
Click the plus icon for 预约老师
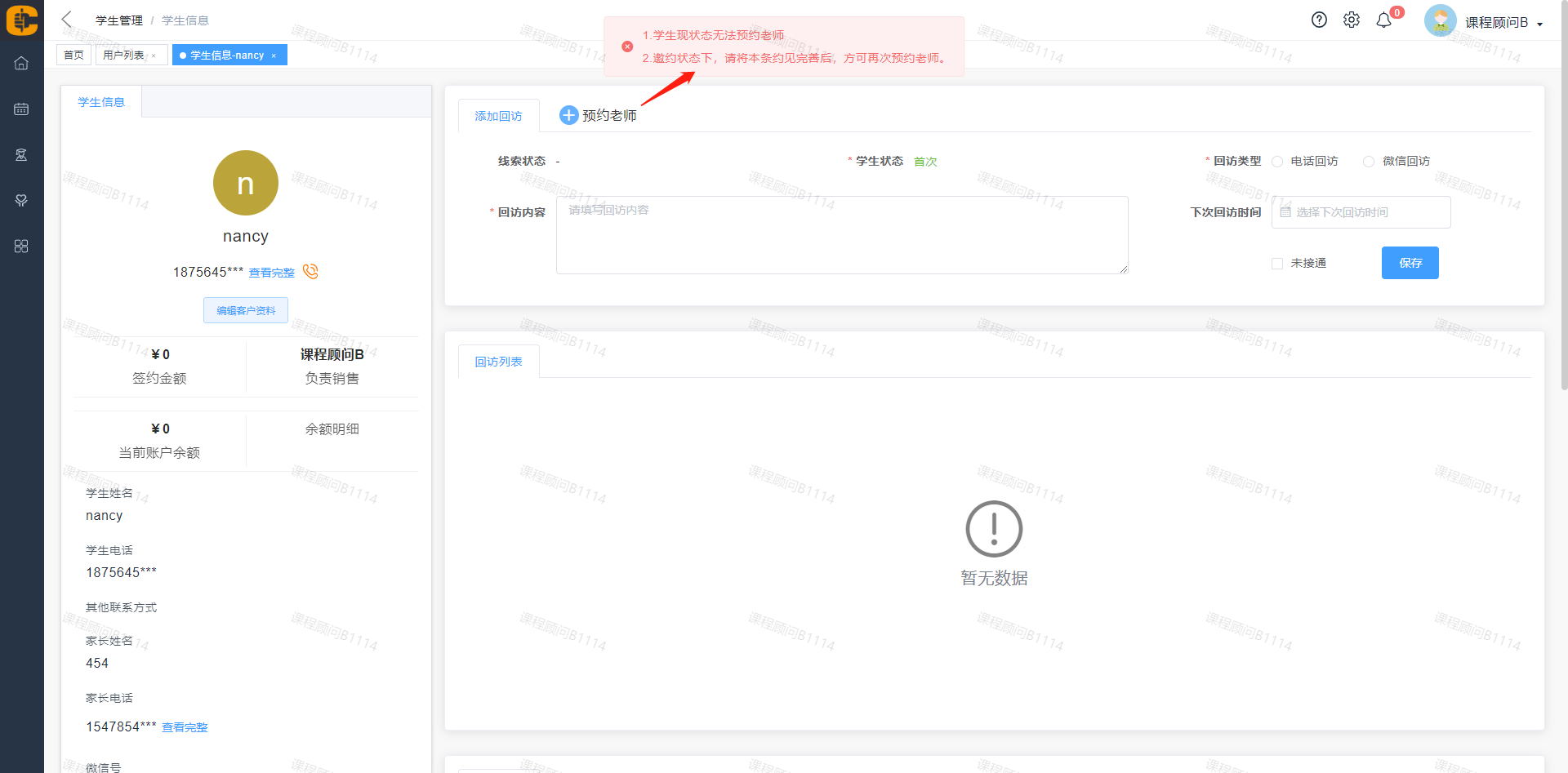click(x=568, y=116)
